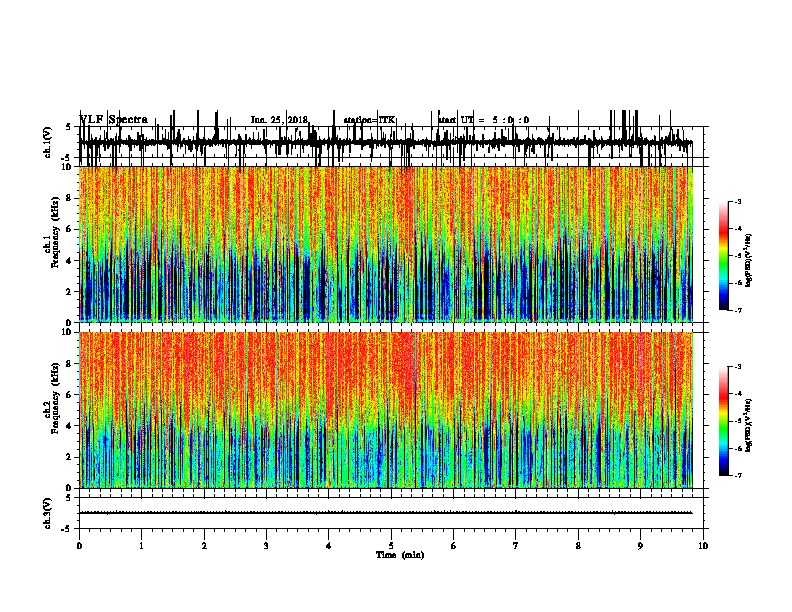Click the ch.3 flat voltage trace

[386, 513]
